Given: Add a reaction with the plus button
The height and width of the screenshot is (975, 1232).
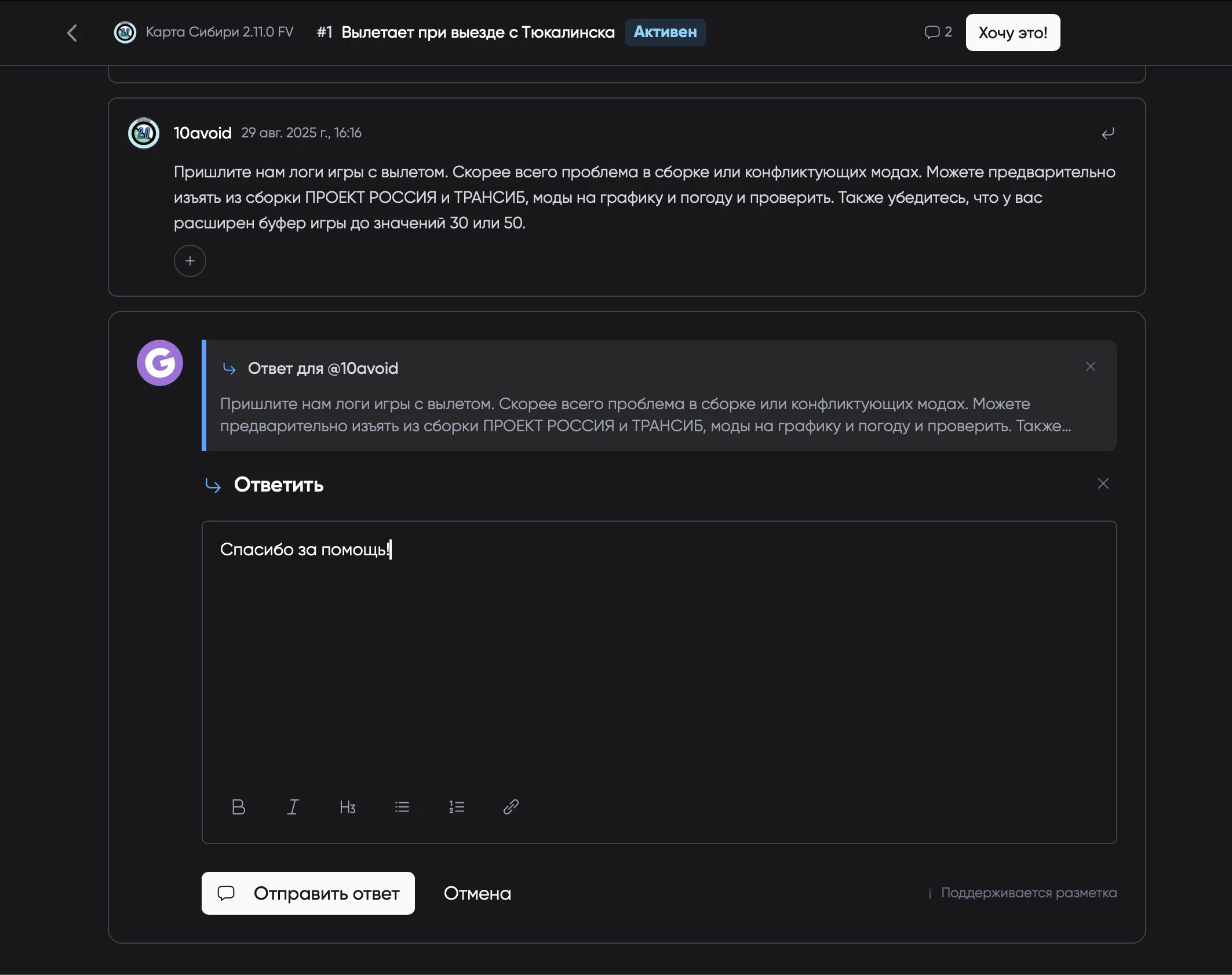Looking at the screenshot, I should click(190, 261).
